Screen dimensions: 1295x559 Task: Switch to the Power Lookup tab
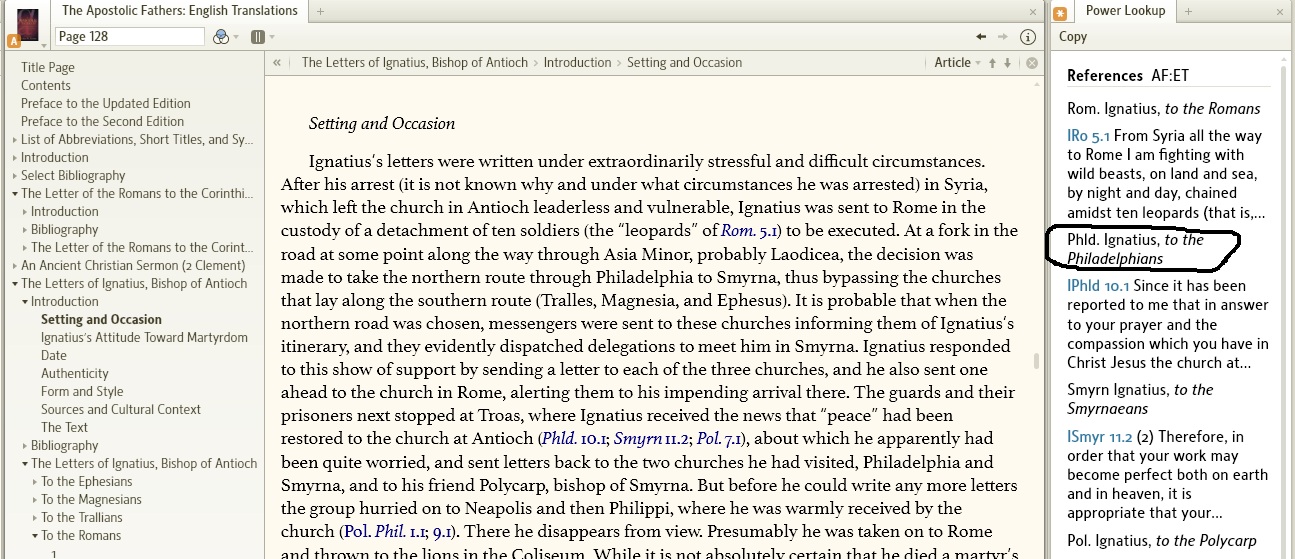pyautogui.click(x=1125, y=11)
